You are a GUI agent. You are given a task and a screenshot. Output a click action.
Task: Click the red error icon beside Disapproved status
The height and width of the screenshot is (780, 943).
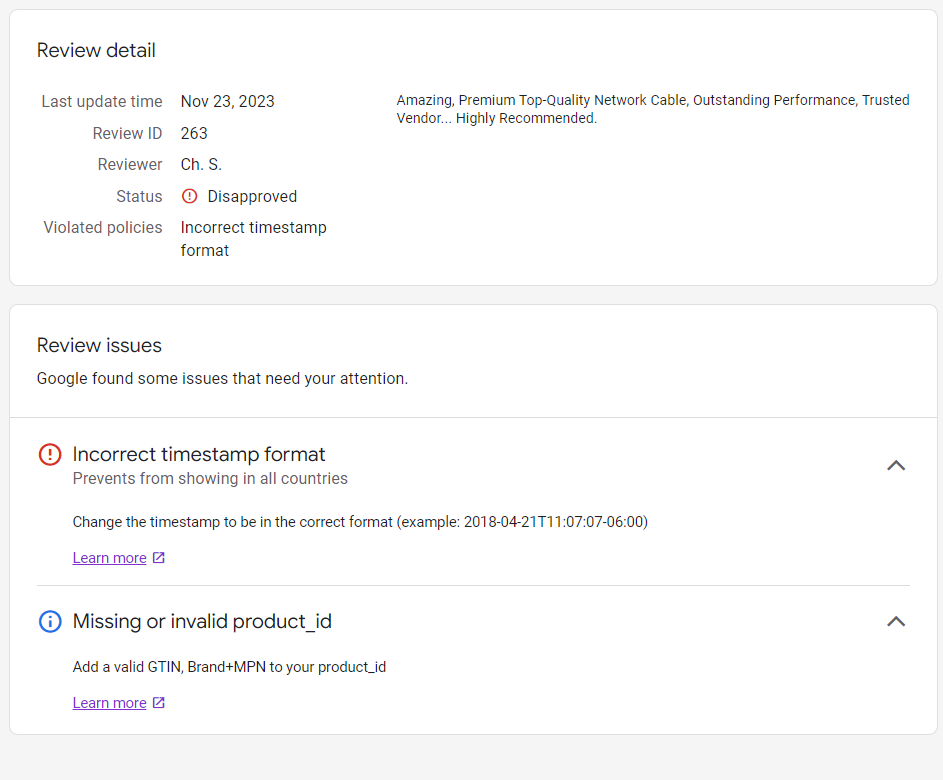(x=189, y=196)
